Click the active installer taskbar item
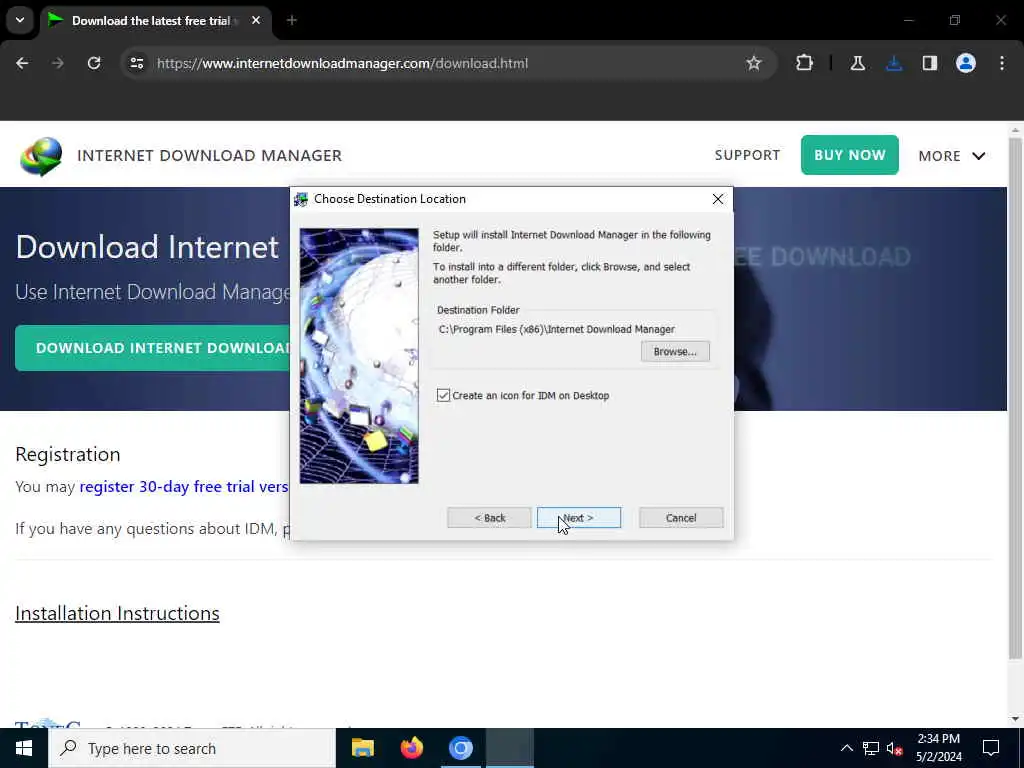 click(x=510, y=748)
